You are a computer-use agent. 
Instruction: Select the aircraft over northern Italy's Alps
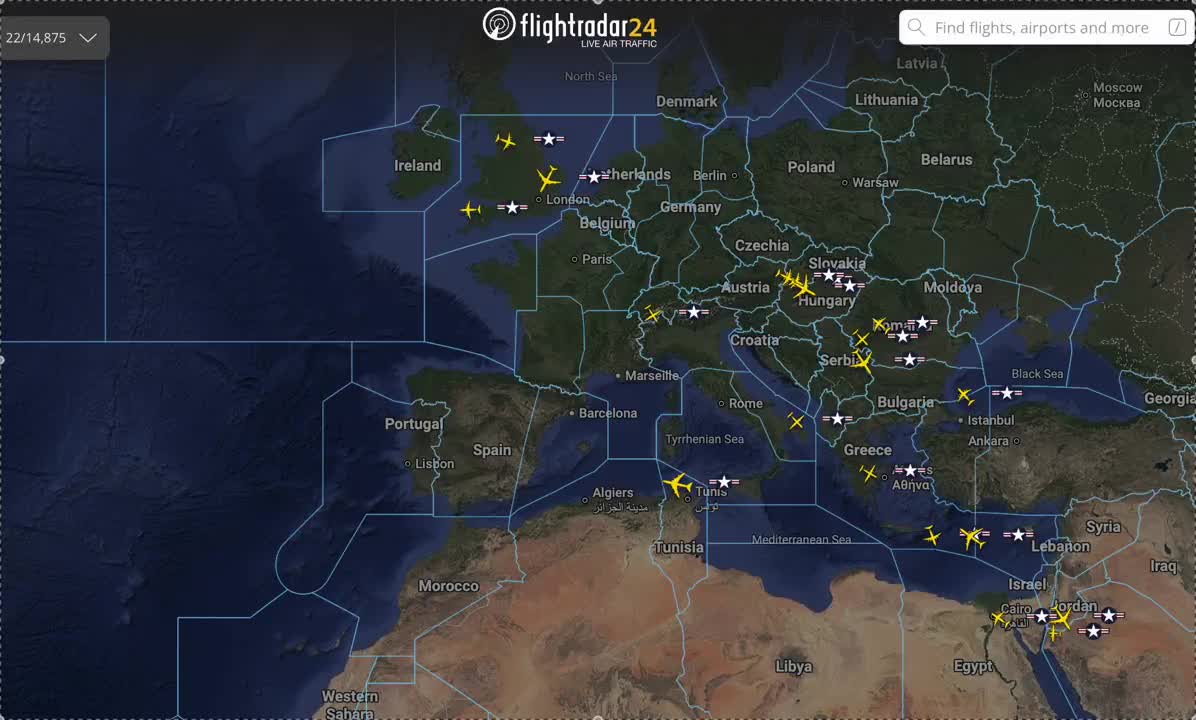(653, 314)
